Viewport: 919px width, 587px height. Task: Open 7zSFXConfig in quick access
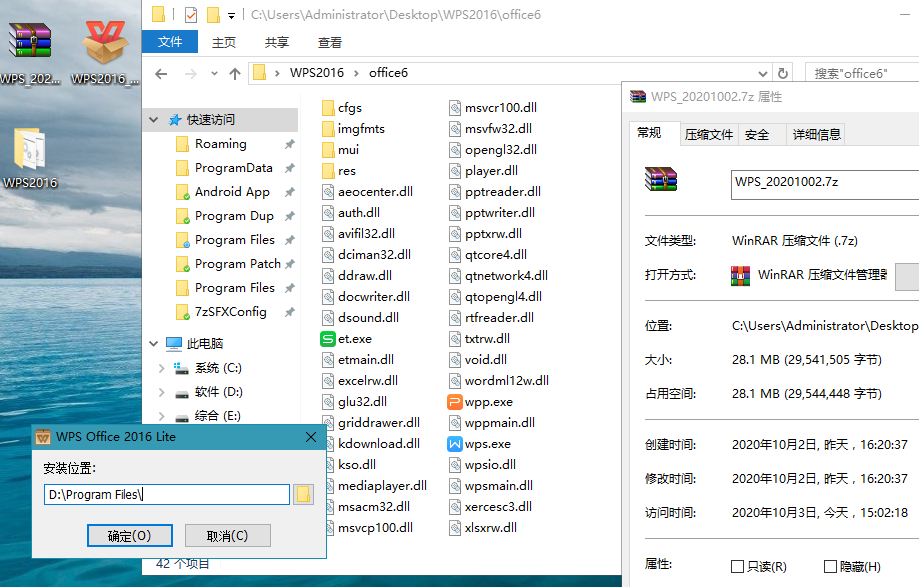(230, 312)
